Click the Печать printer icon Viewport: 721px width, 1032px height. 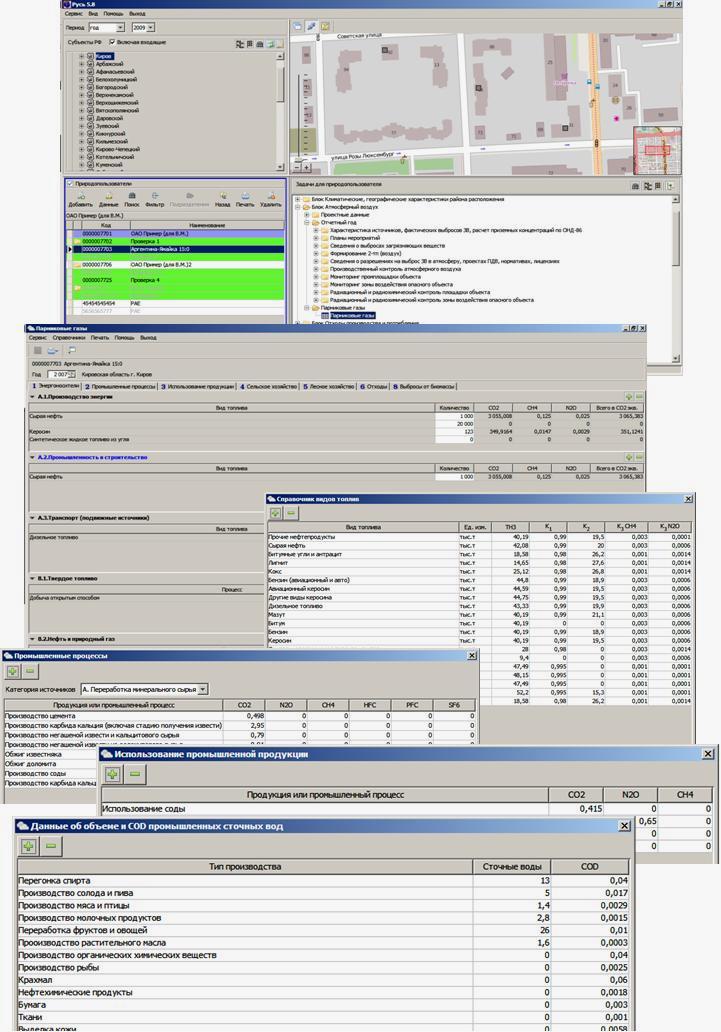click(x=244, y=196)
